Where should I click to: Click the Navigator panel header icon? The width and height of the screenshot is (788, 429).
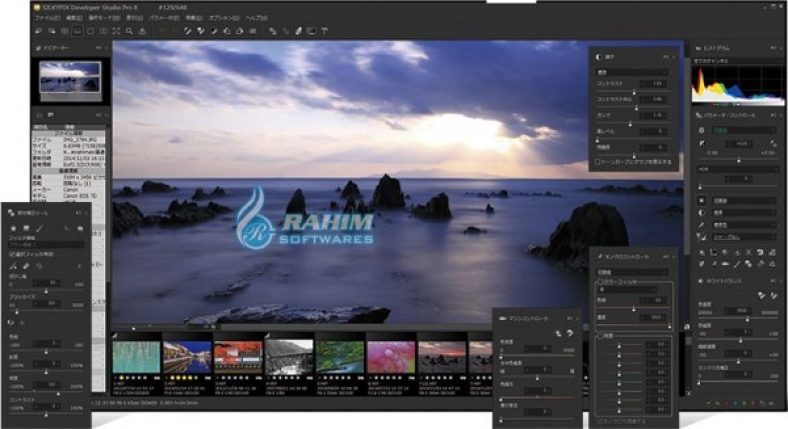pos(38,47)
